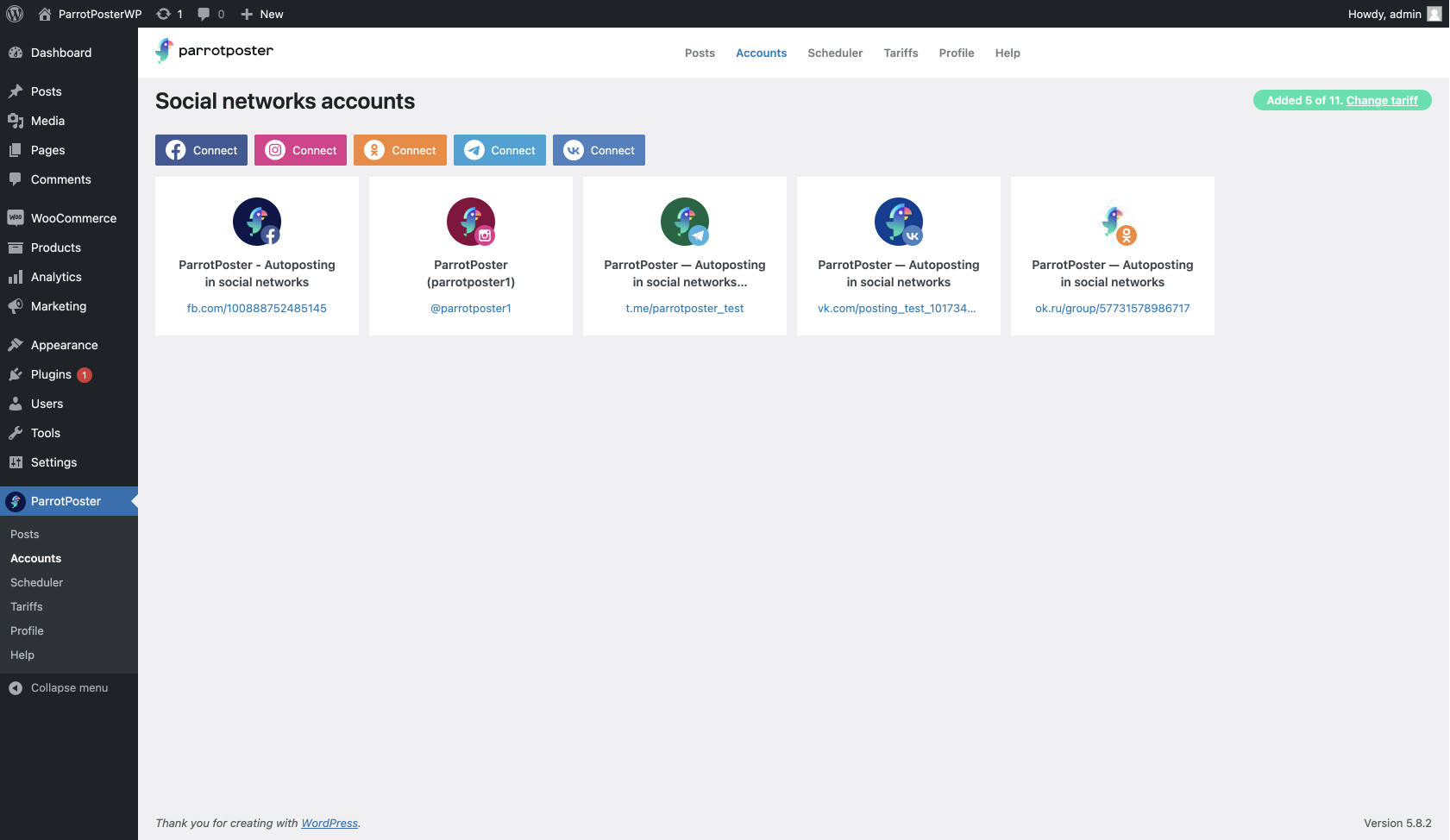Viewport: 1450px width, 840px height.
Task: Open vk.com/posting_test link
Action: pyautogui.click(x=897, y=309)
